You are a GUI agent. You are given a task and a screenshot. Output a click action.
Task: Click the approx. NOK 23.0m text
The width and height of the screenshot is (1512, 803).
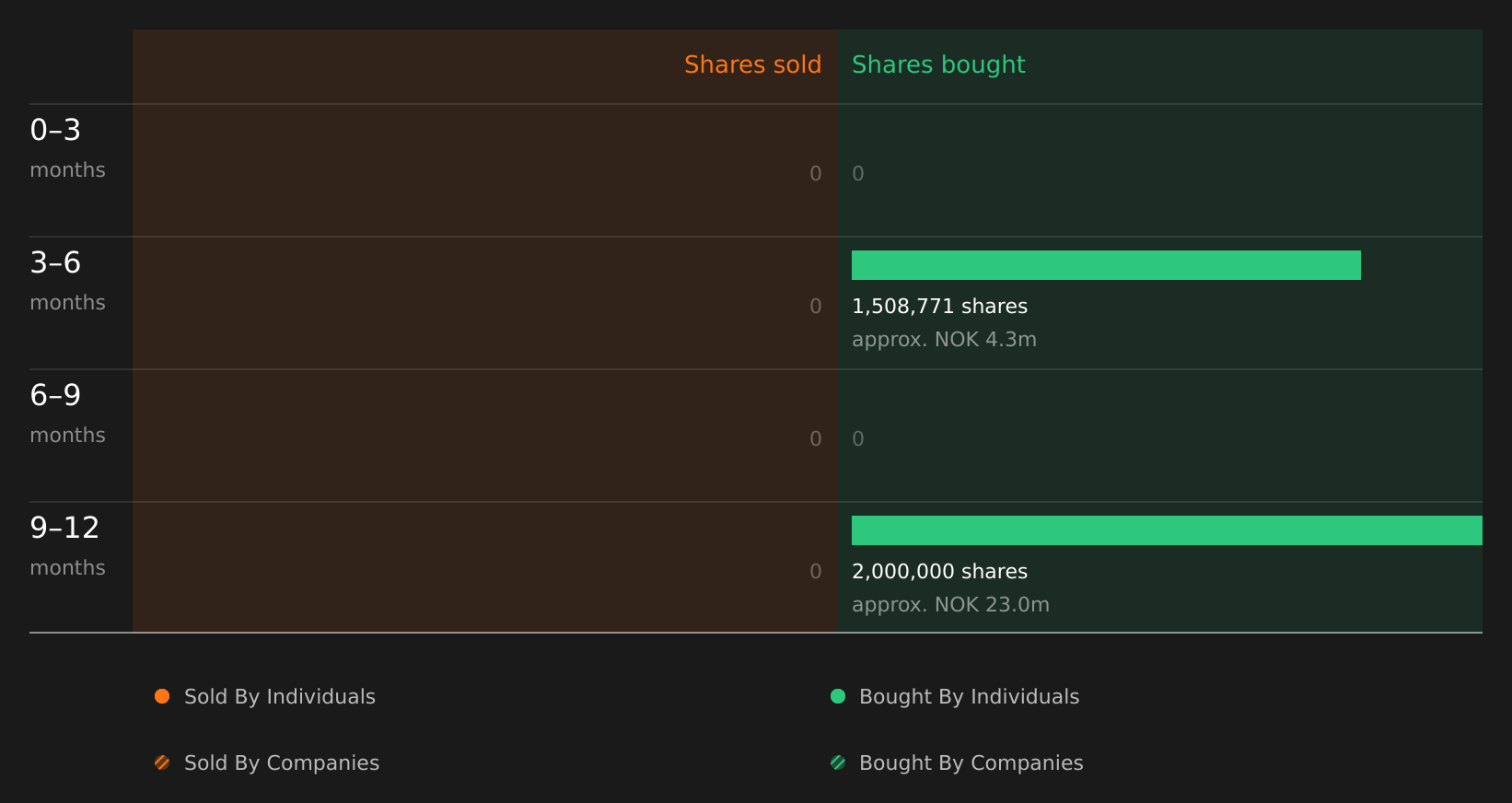click(x=950, y=605)
